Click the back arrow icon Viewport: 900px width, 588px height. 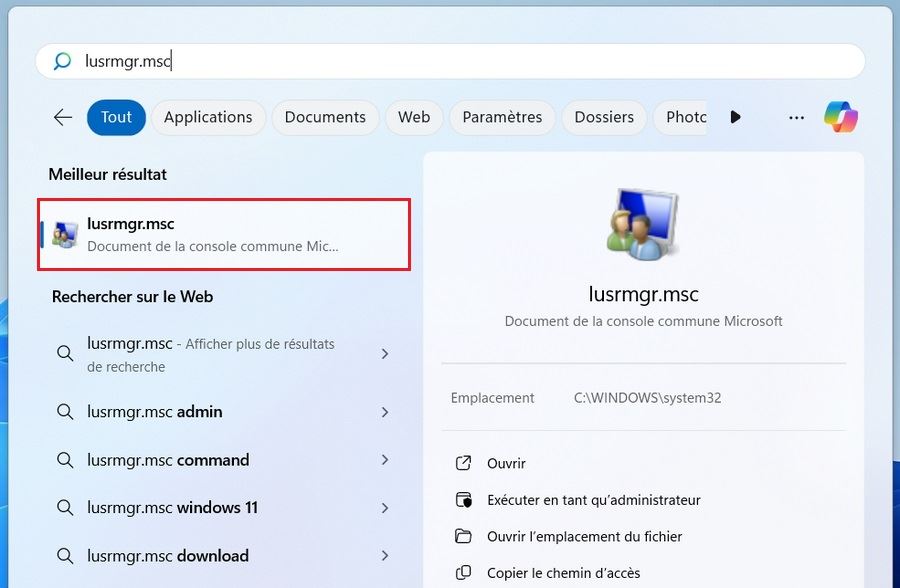(63, 117)
